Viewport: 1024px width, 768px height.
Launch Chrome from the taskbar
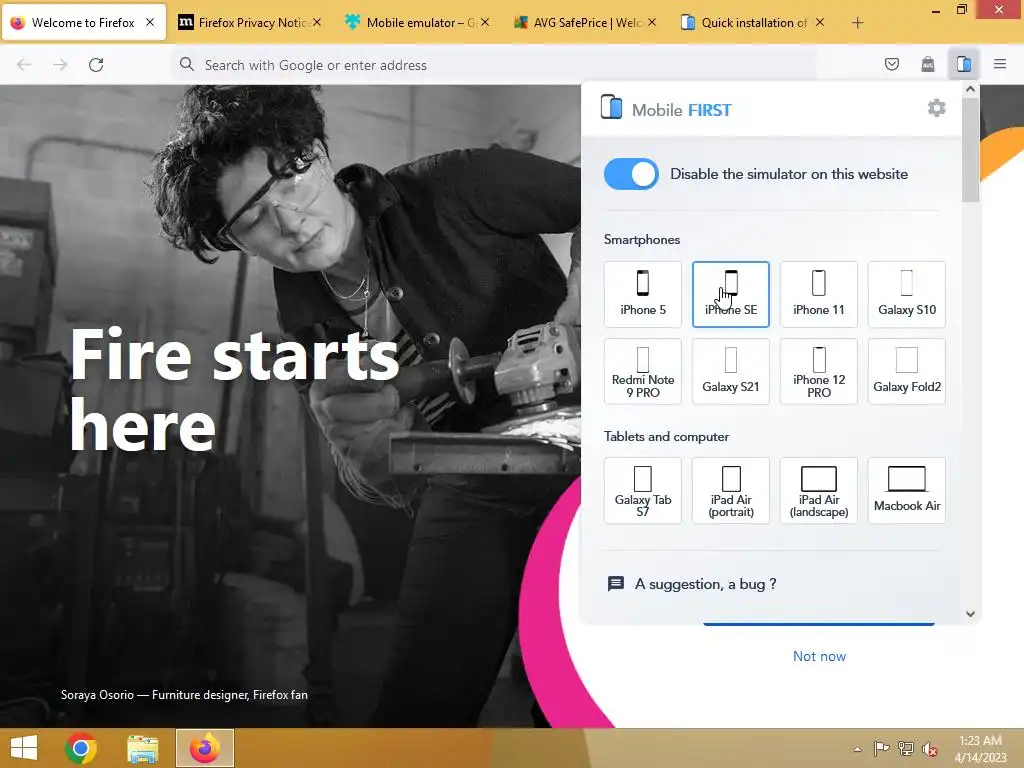[81, 748]
